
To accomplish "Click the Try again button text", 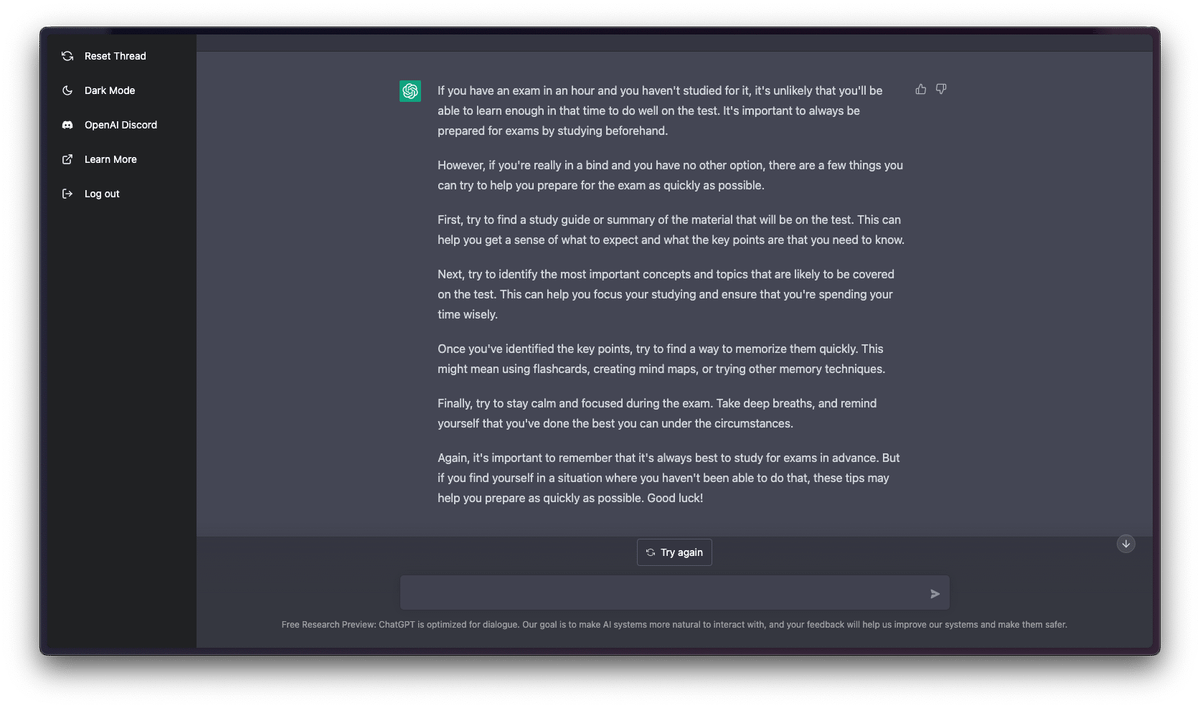I will coord(682,553).
